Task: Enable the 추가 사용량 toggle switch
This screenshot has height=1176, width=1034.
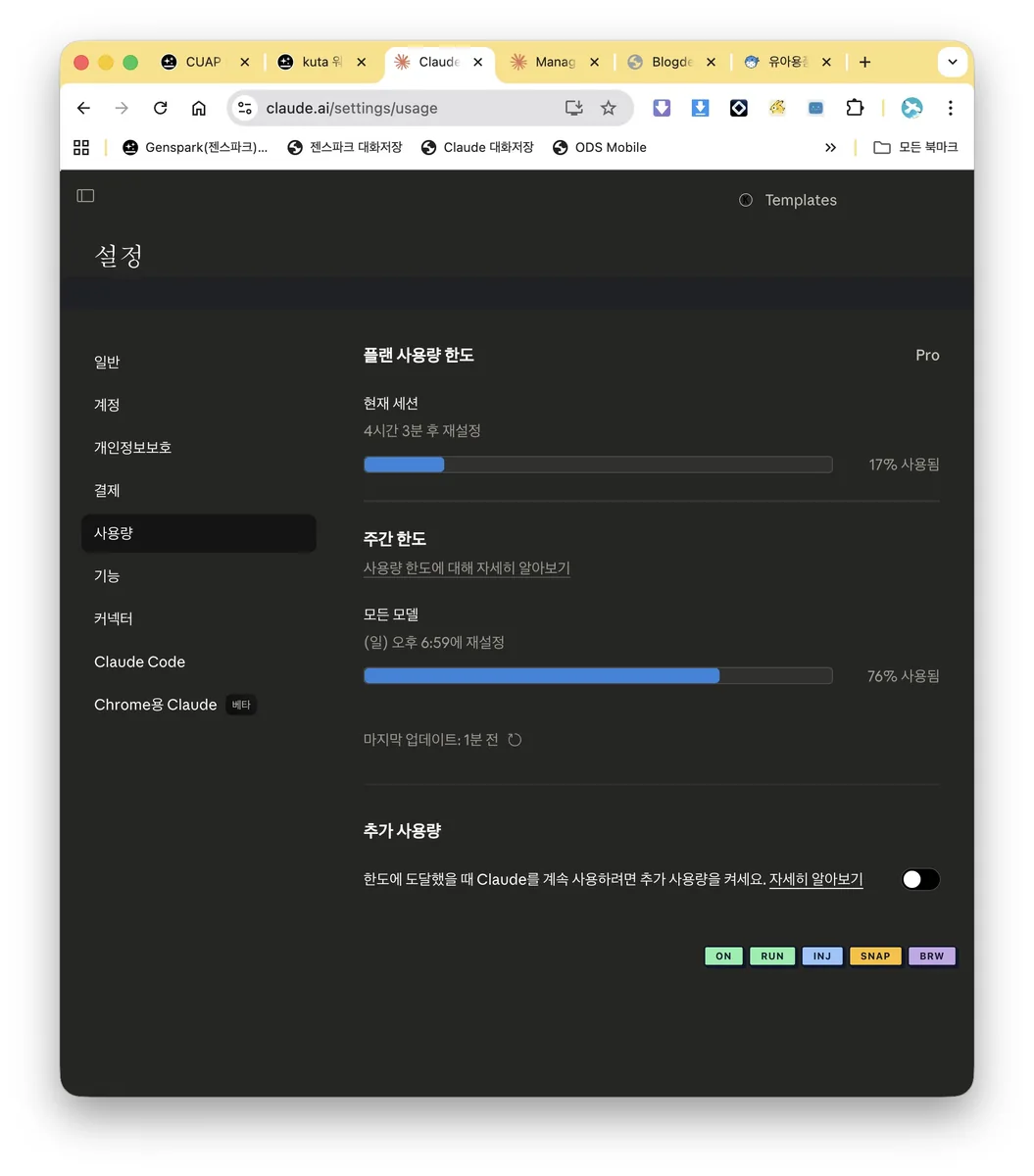Action: click(920, 879)
